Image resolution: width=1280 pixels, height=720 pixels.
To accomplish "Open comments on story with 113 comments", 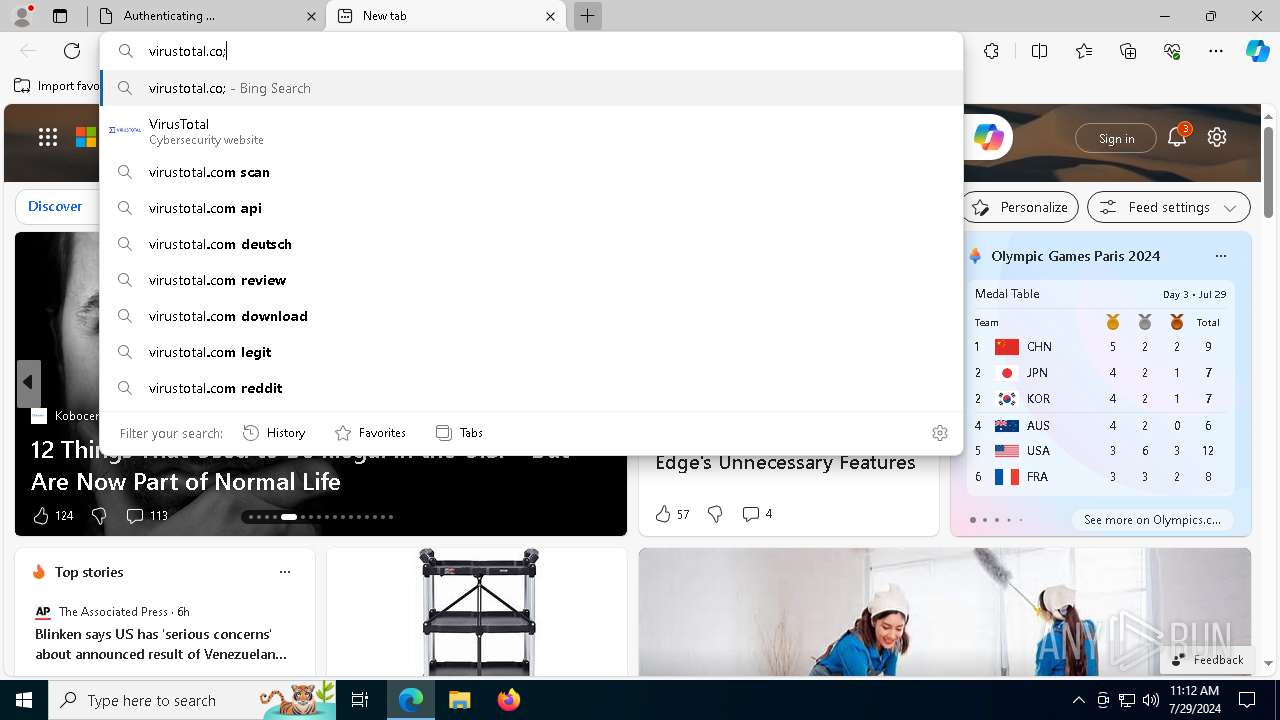I will pyautogui.click(x=147, y=516).
